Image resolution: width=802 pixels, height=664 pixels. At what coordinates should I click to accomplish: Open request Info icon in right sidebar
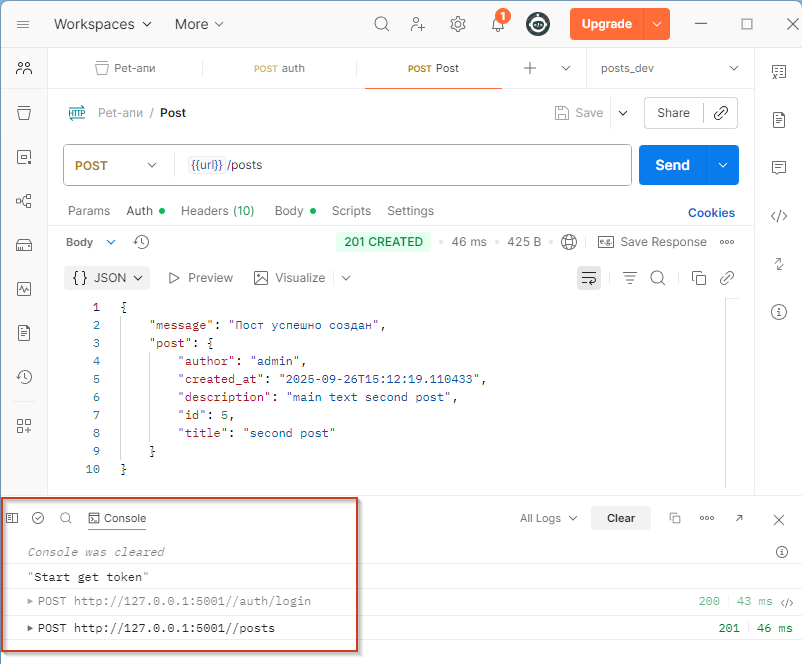tap(779, 312)
